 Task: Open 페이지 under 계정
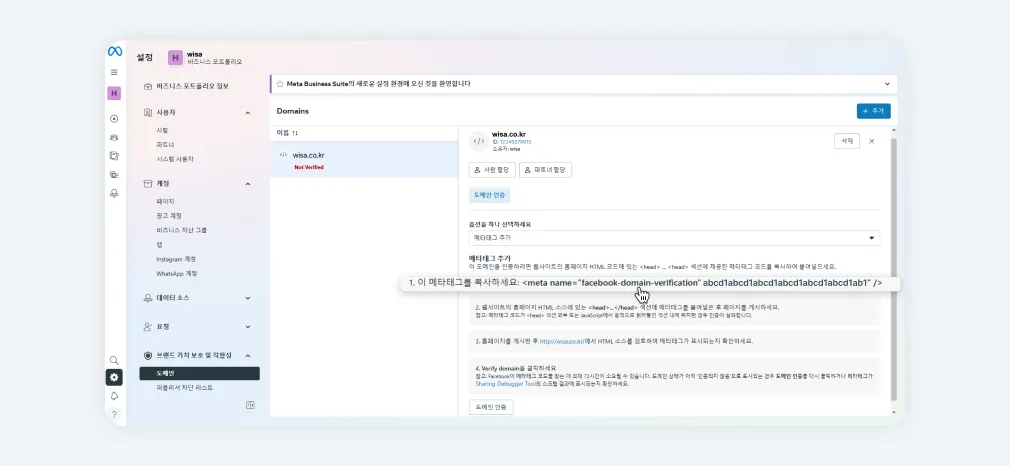(x=165, y=201)
